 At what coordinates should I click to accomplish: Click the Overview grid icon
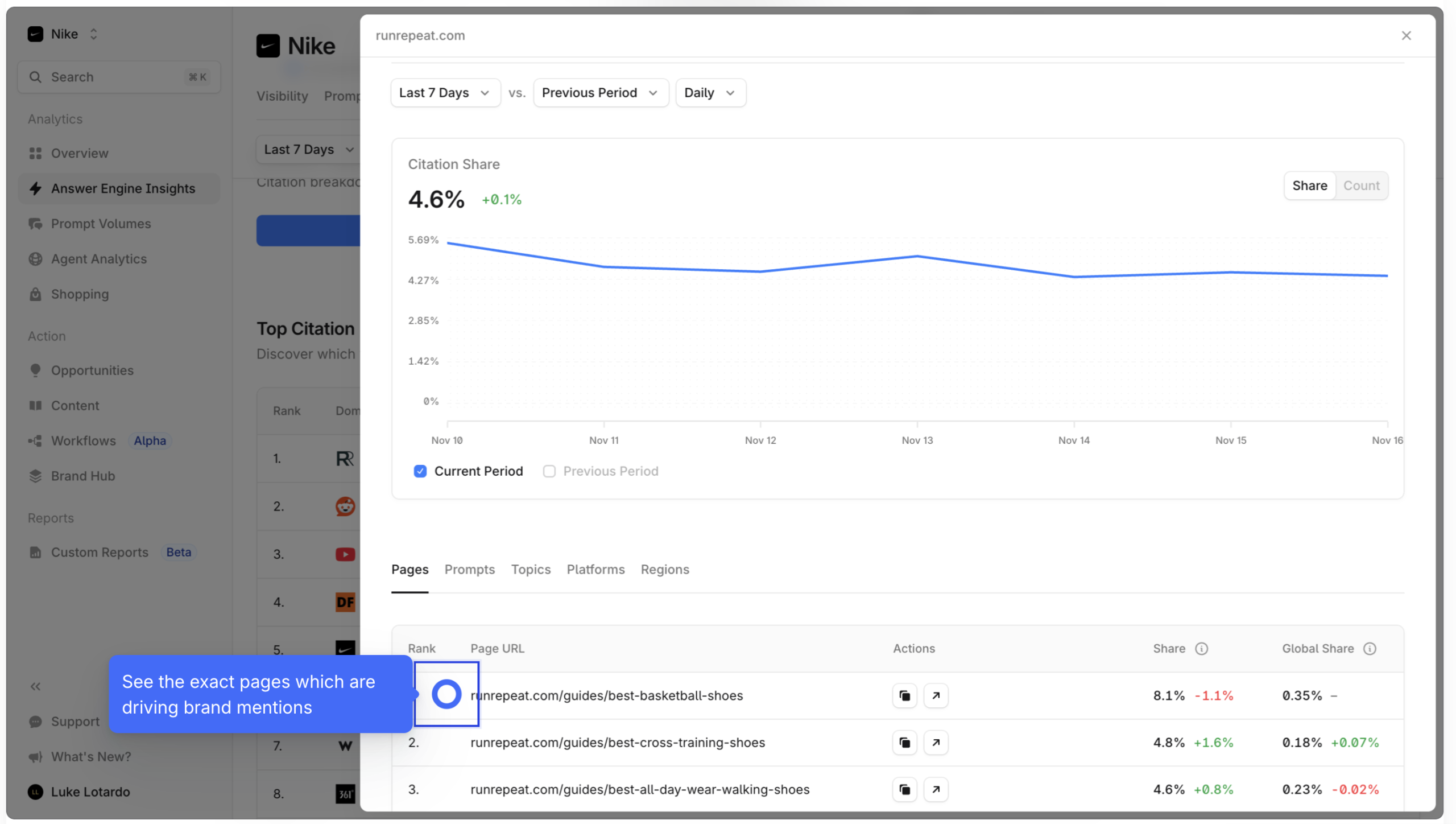click(35, 153)
